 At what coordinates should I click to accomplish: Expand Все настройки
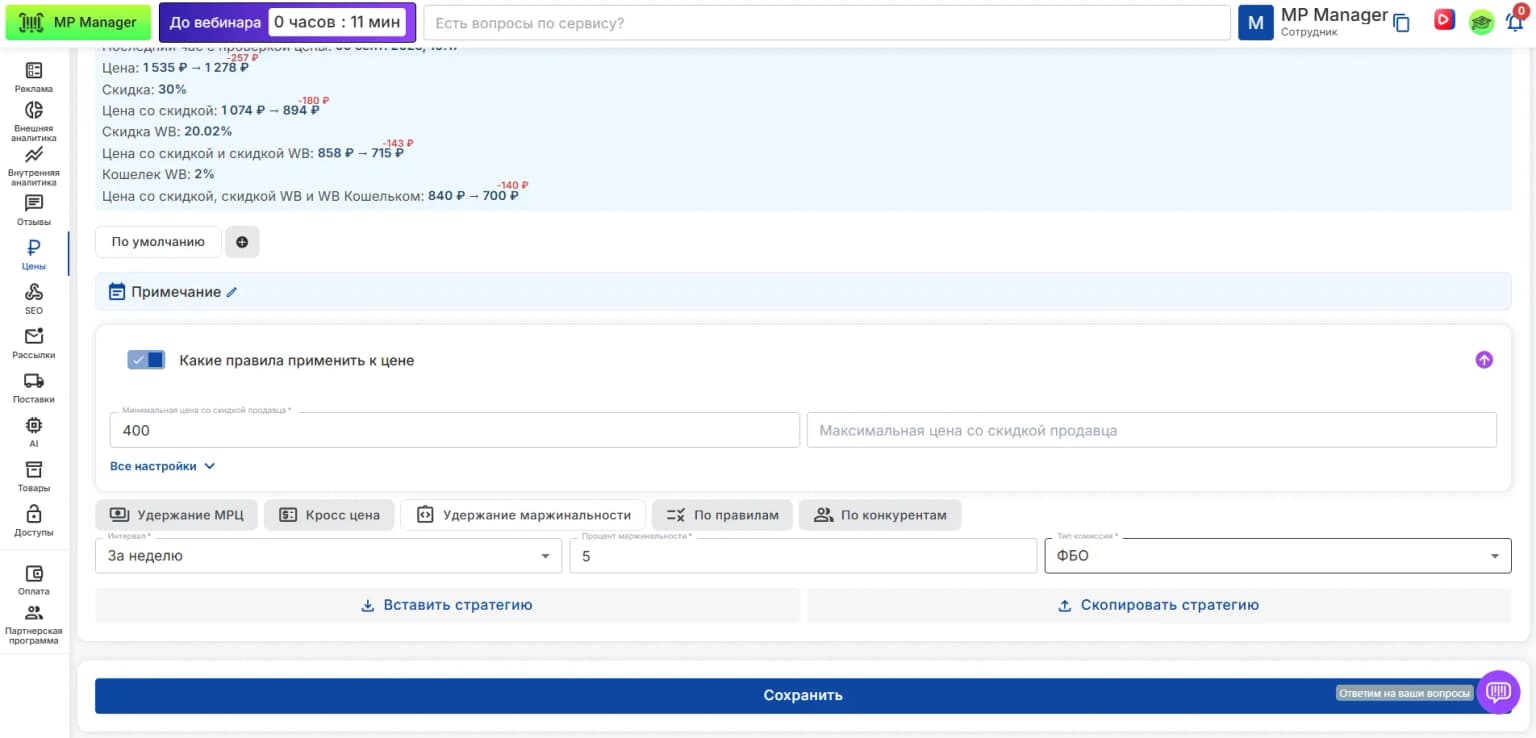[x=163, y=466]
